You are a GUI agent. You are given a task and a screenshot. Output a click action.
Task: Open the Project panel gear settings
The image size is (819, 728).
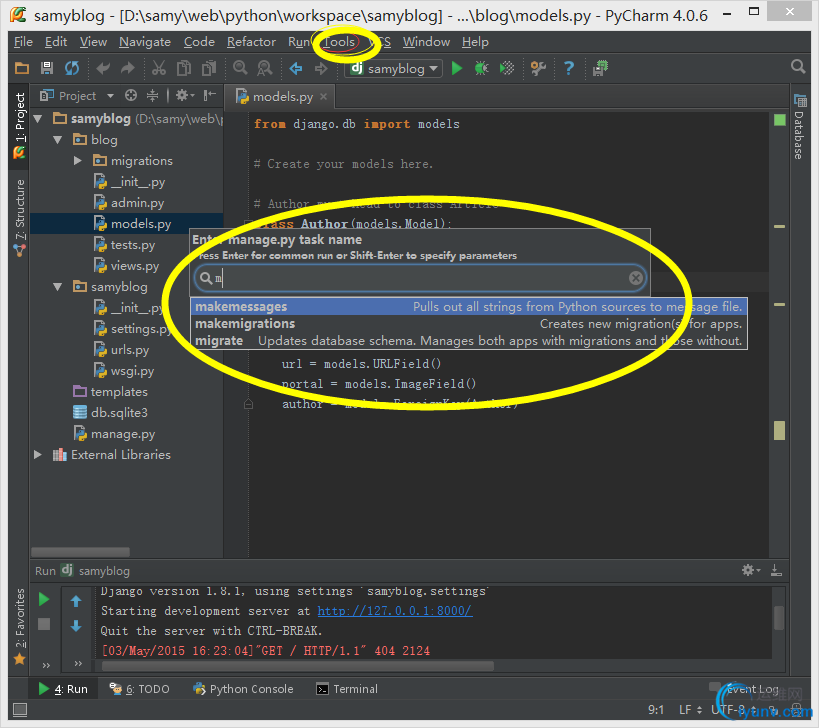(184, 96)
